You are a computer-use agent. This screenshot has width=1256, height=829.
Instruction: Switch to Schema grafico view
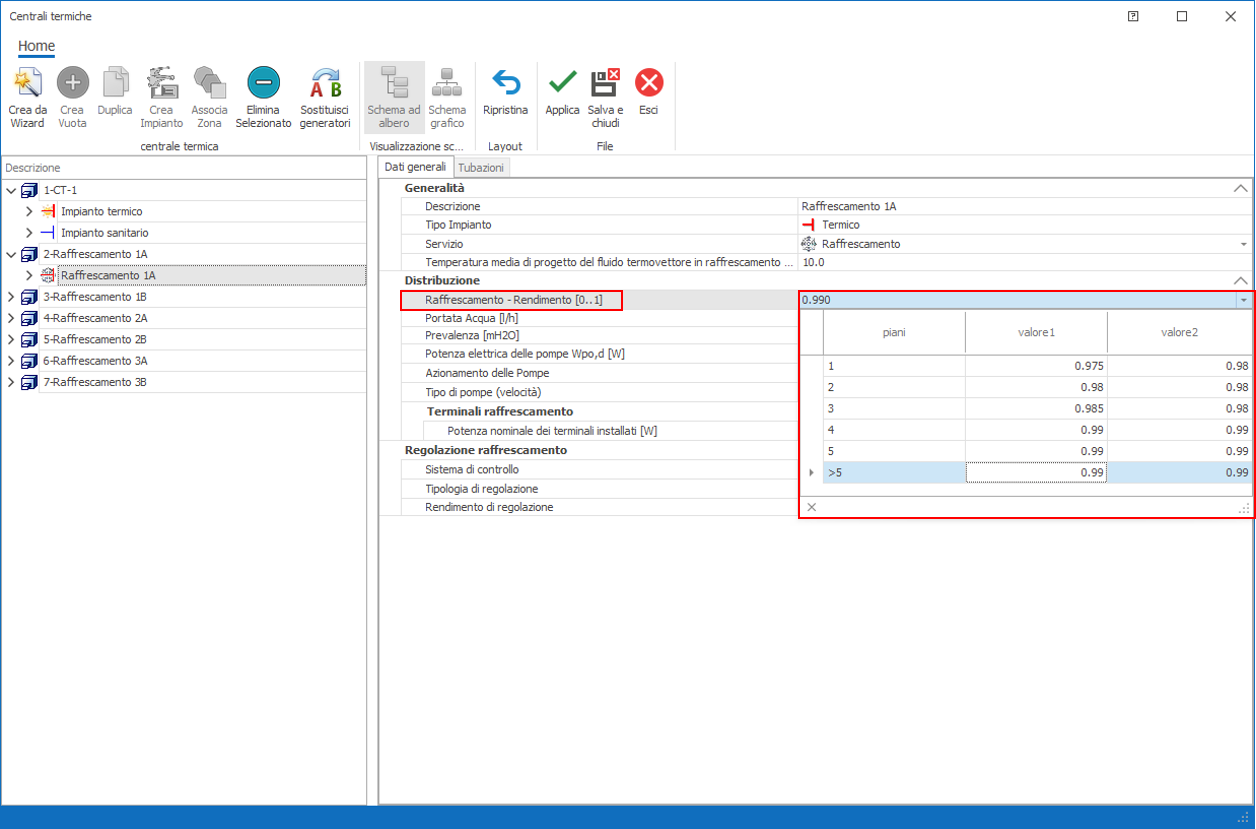click(x=447, y=84)
